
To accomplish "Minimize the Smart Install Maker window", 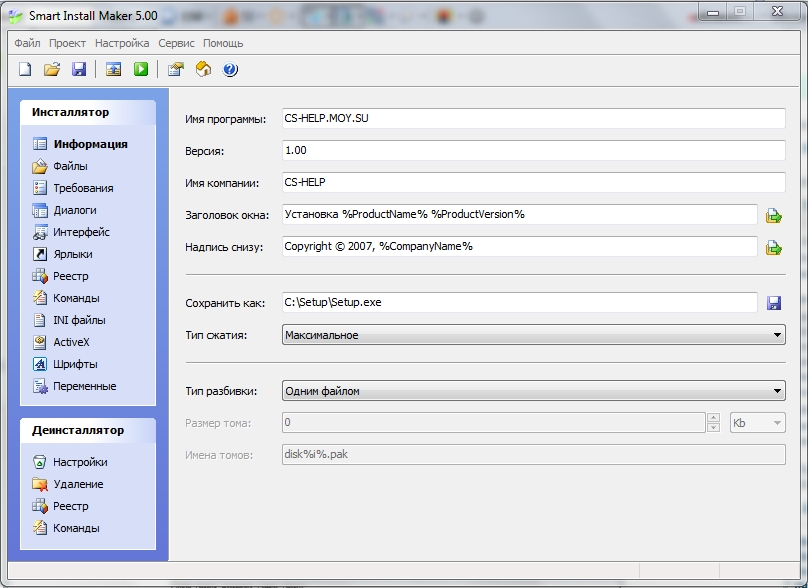I will (x=713, y=12).
